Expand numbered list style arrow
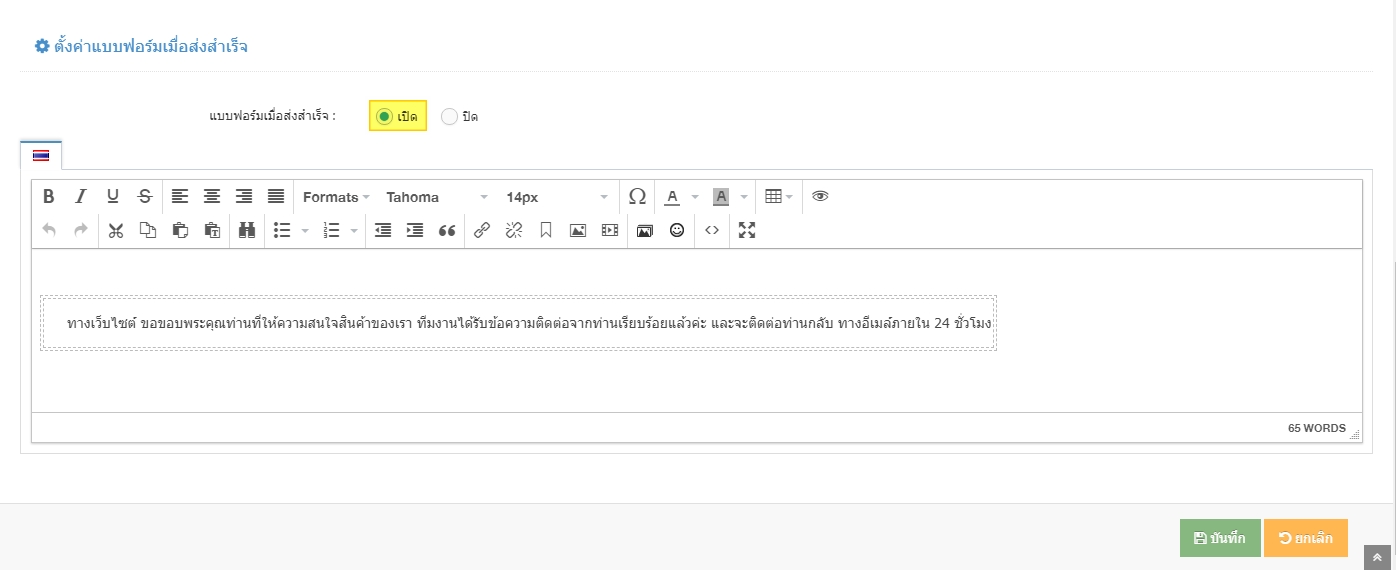Screen dimensions: 1396x570 coord(353,231)
